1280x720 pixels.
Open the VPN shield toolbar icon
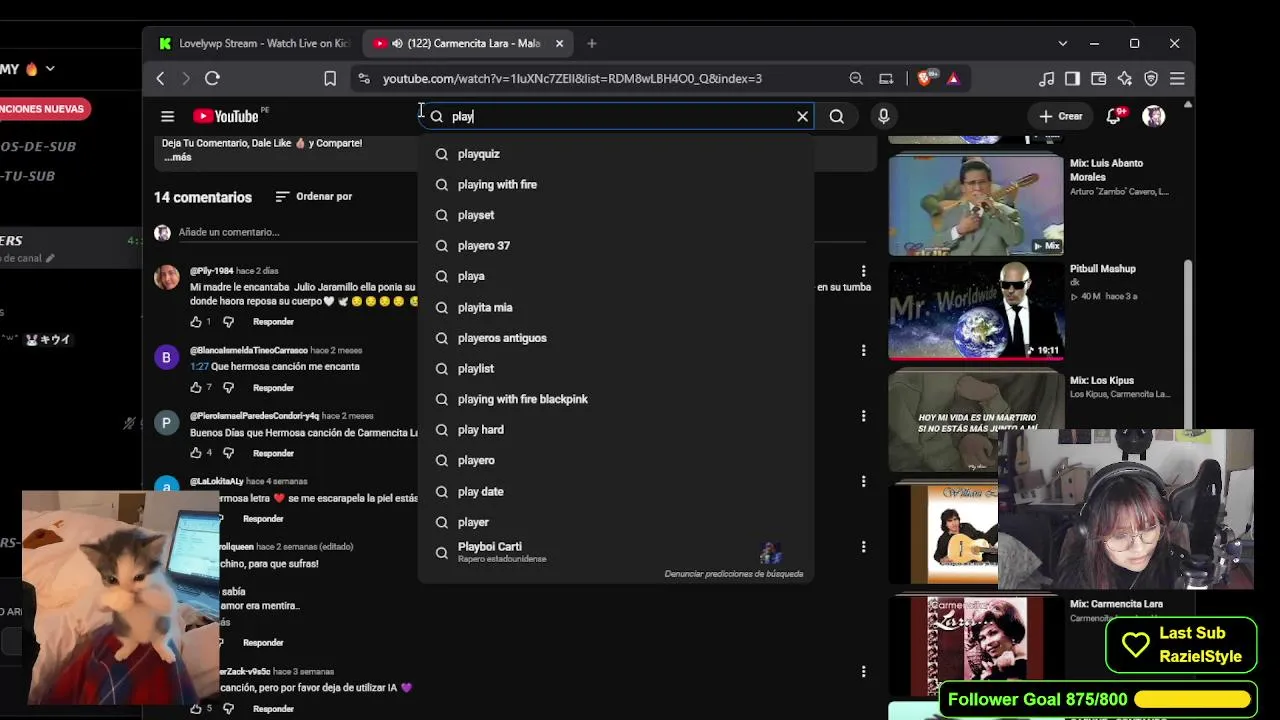1151,78
